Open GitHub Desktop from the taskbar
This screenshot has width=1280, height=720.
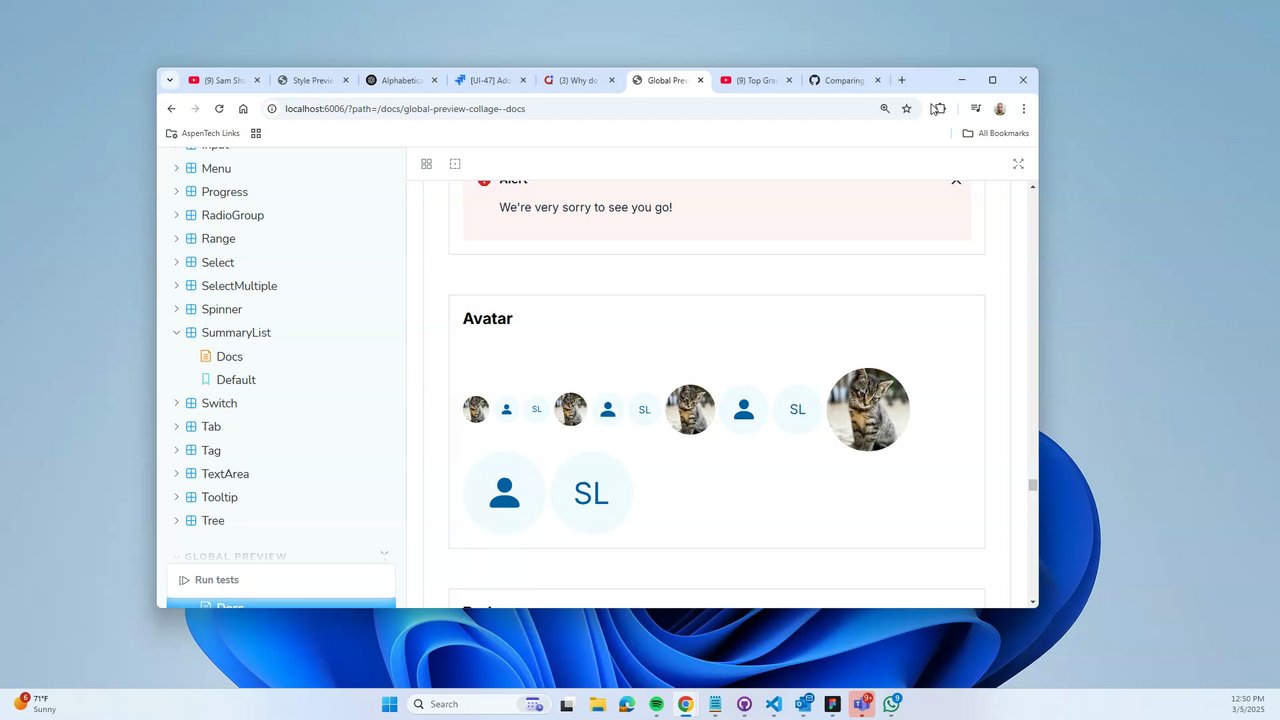(x=744, y=704)
